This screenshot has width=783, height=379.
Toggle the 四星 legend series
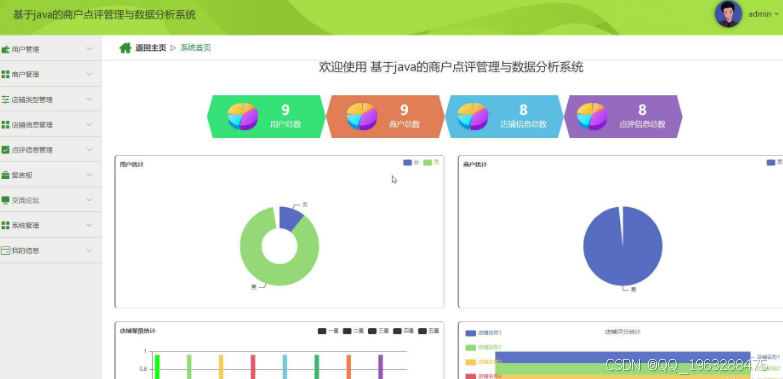pos(403,331)
